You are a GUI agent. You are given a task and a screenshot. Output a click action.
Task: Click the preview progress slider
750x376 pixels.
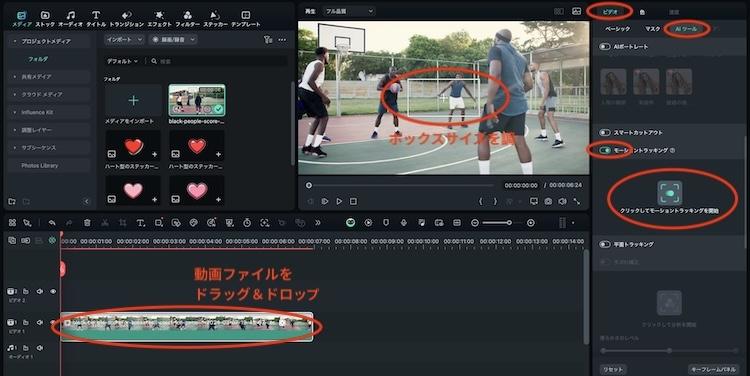(401, 185)
